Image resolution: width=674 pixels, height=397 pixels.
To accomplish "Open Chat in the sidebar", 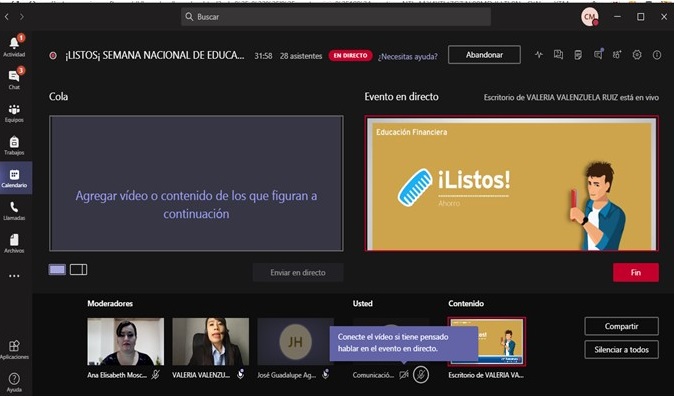I will (14, 79).
